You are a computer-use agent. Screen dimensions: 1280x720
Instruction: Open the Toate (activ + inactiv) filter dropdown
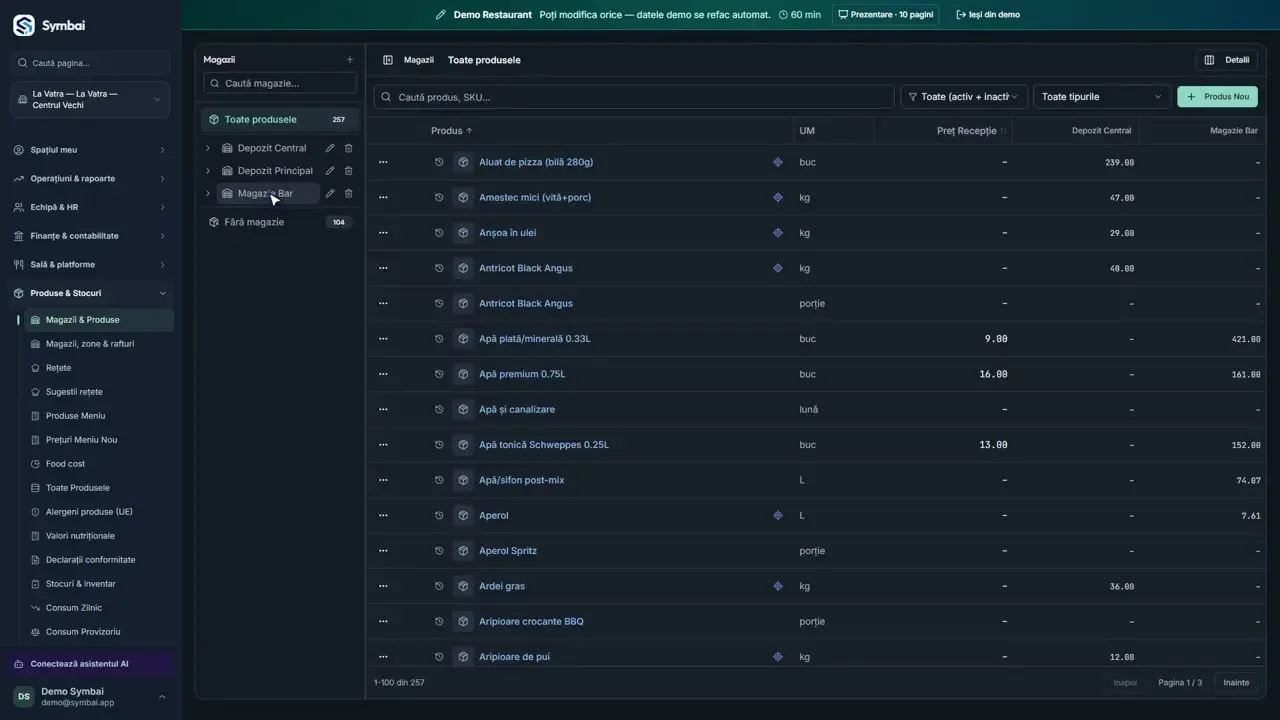click(x=964, y=97)
